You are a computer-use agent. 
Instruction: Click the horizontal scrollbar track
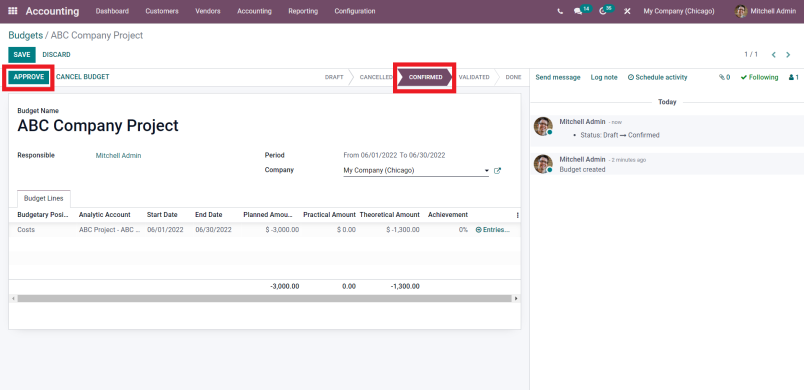coord(264,298)
